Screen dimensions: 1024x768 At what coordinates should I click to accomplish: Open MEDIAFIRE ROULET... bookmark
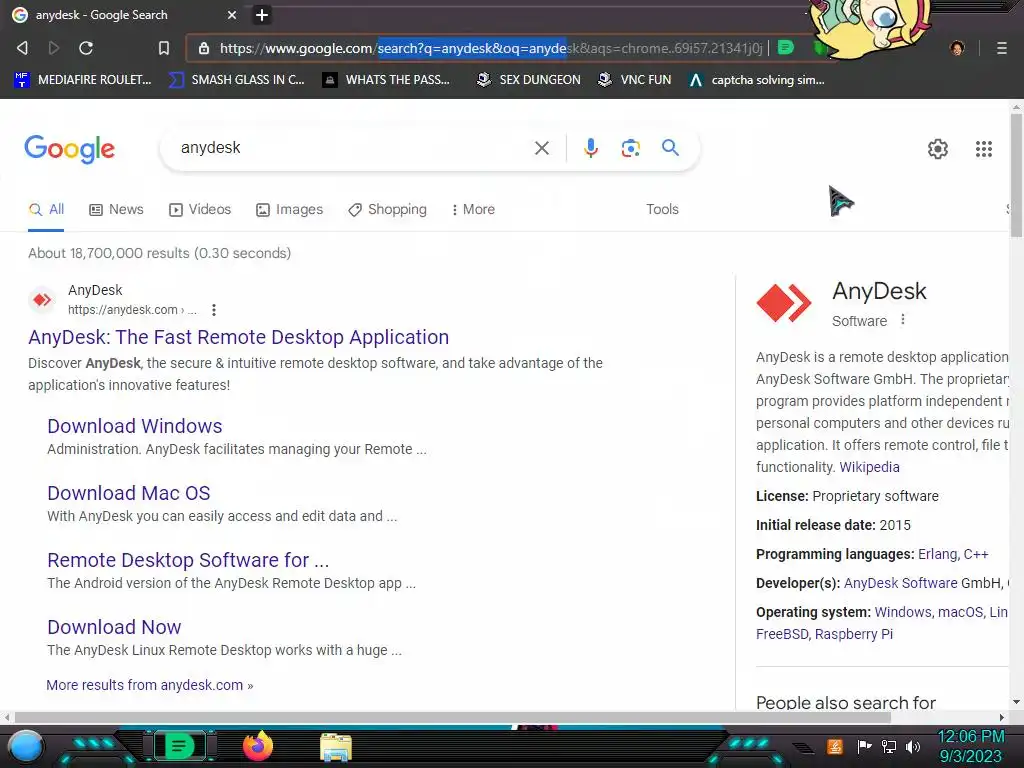pos(82,80)
